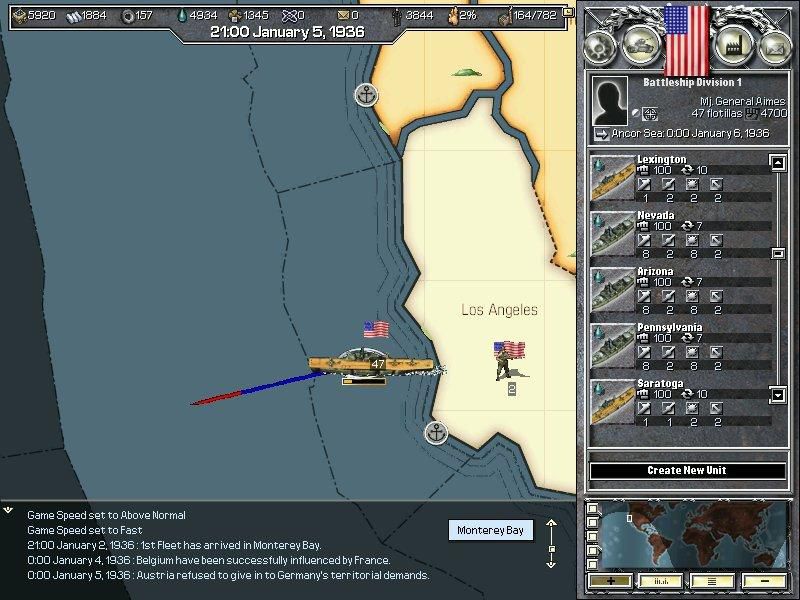Open the factory production screen
This screenshot has width=800, height=600.
(x=733, y=46)
